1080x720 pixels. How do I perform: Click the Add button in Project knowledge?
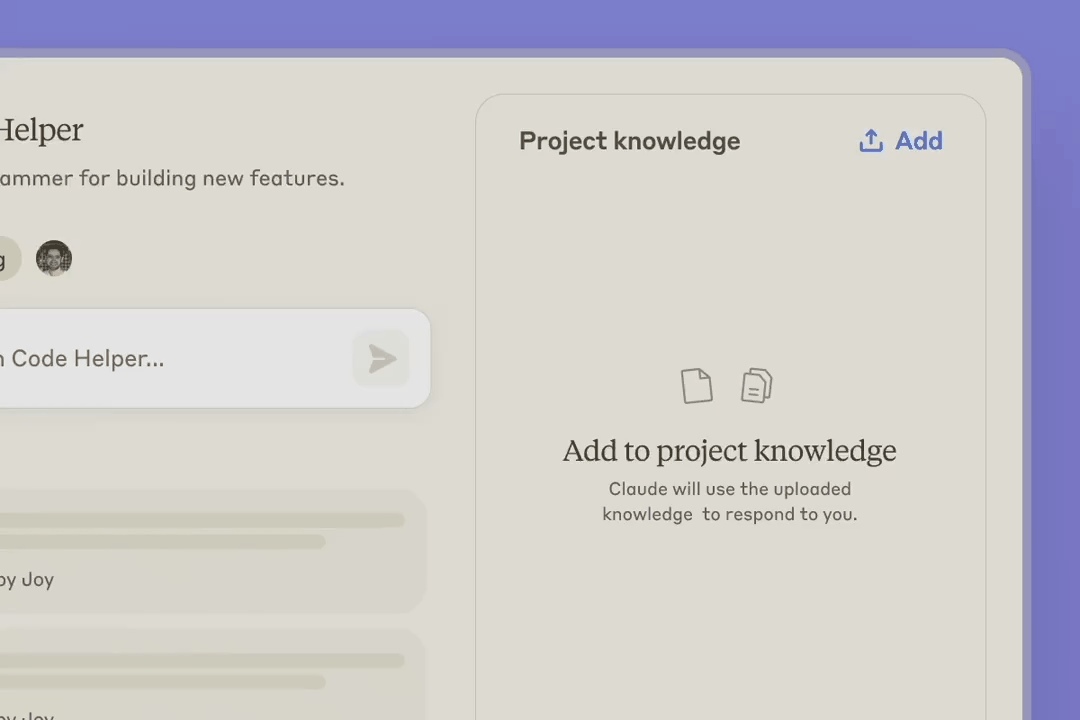tap(901, 141)
